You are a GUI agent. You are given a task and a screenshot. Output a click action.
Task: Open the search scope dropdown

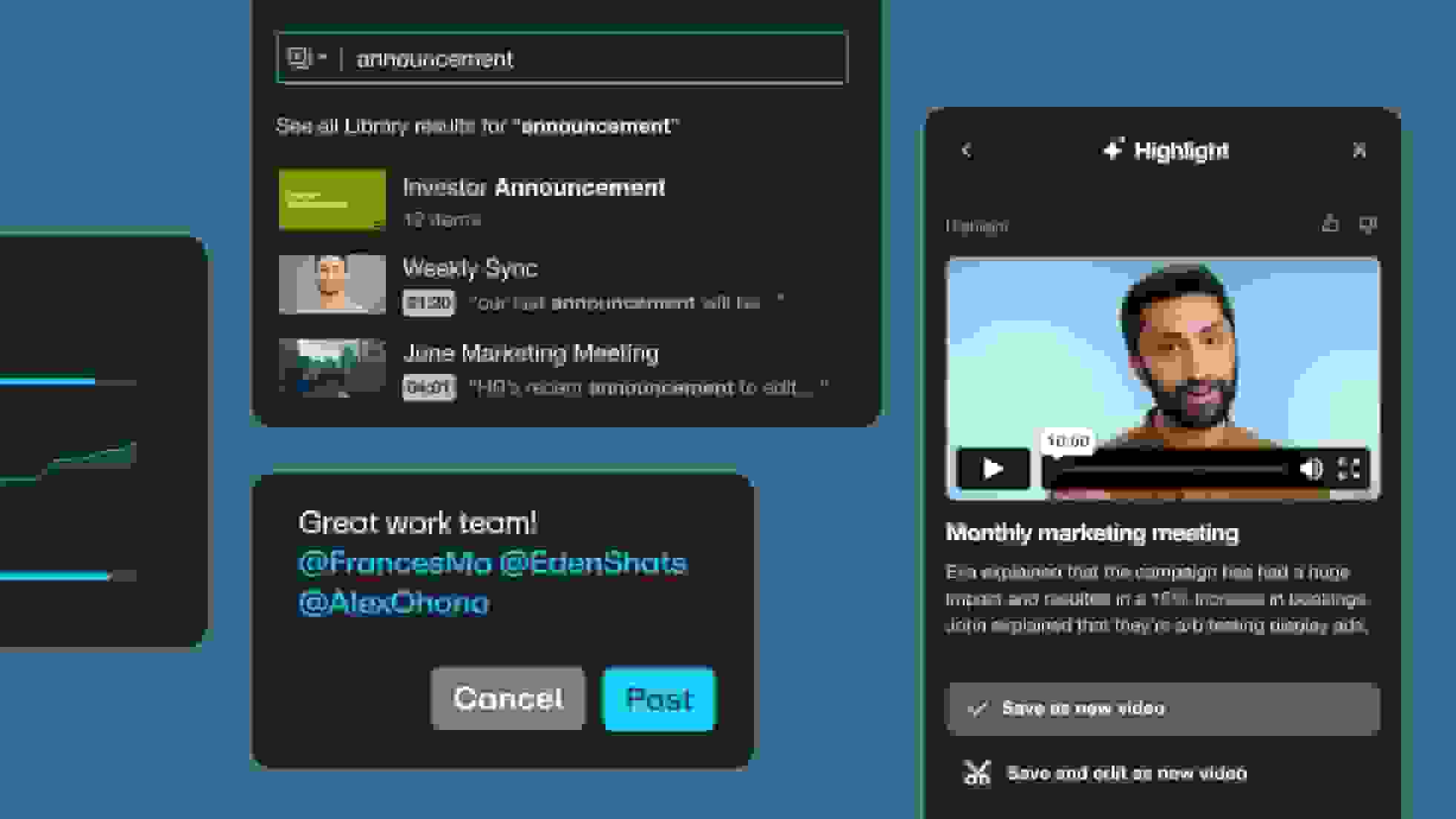click(x=307, y=58)
